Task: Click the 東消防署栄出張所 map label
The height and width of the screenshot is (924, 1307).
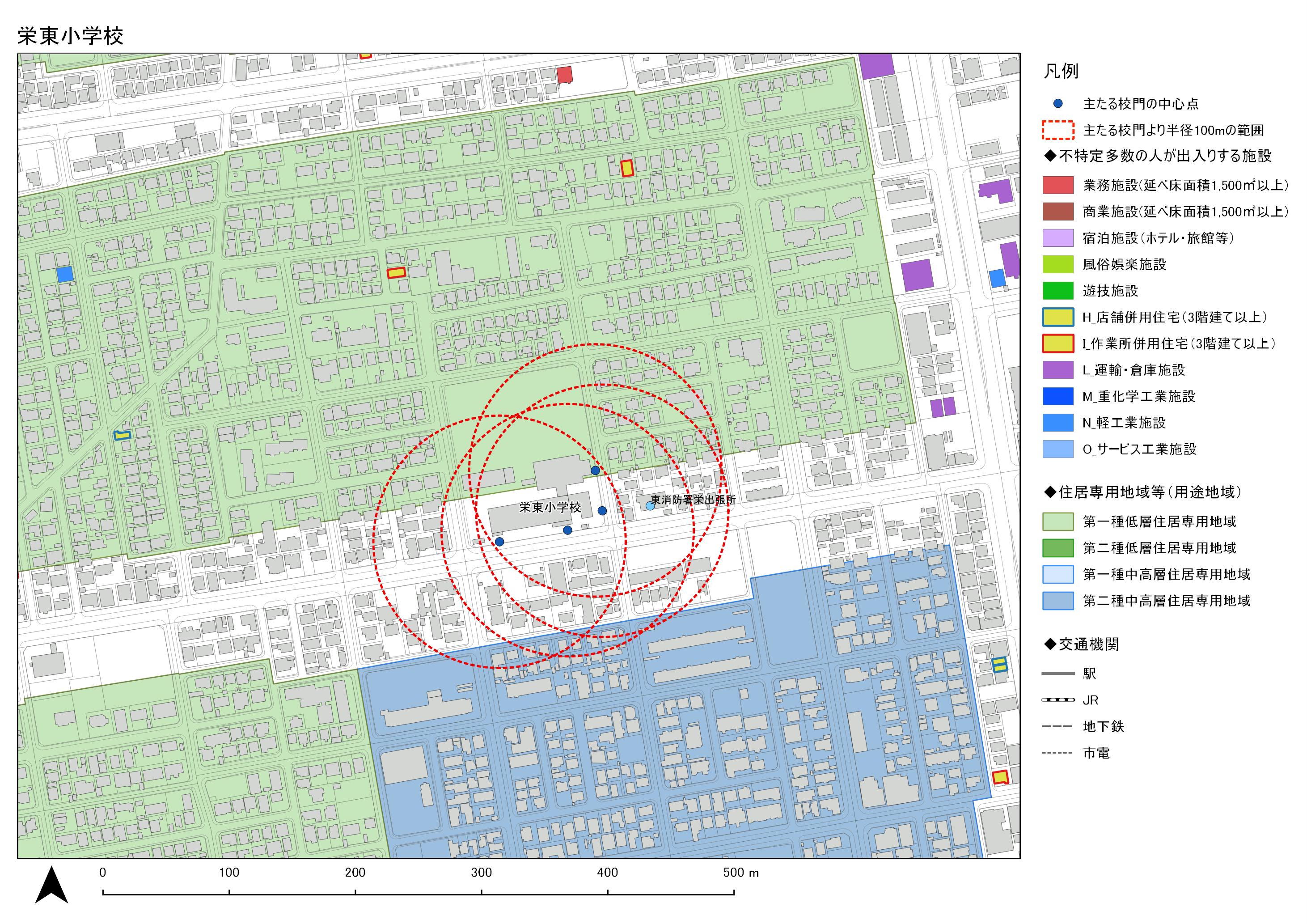Action: tap(694, 500)
